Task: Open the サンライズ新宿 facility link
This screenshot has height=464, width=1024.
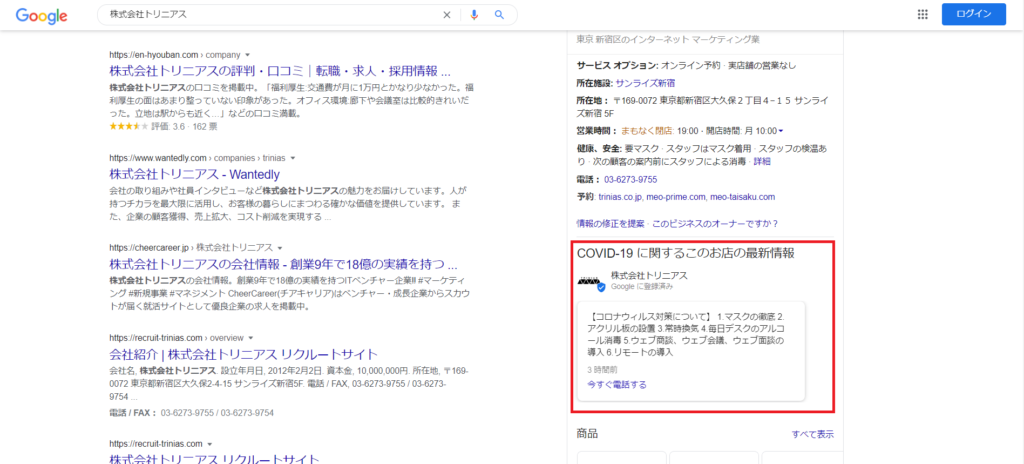Action: tap(645, 83)
